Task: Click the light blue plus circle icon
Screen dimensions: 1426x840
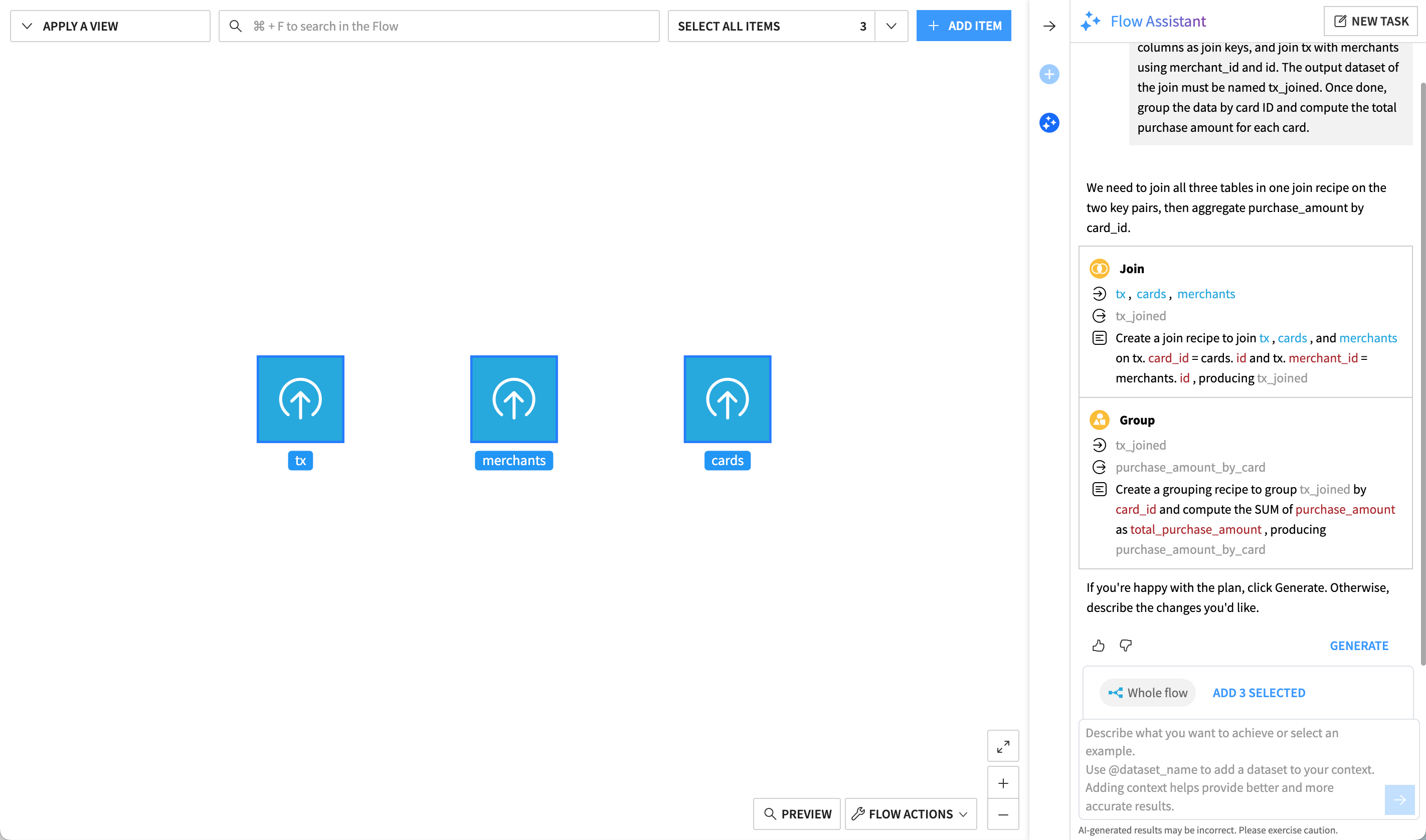Action: tap(1049, 74)
